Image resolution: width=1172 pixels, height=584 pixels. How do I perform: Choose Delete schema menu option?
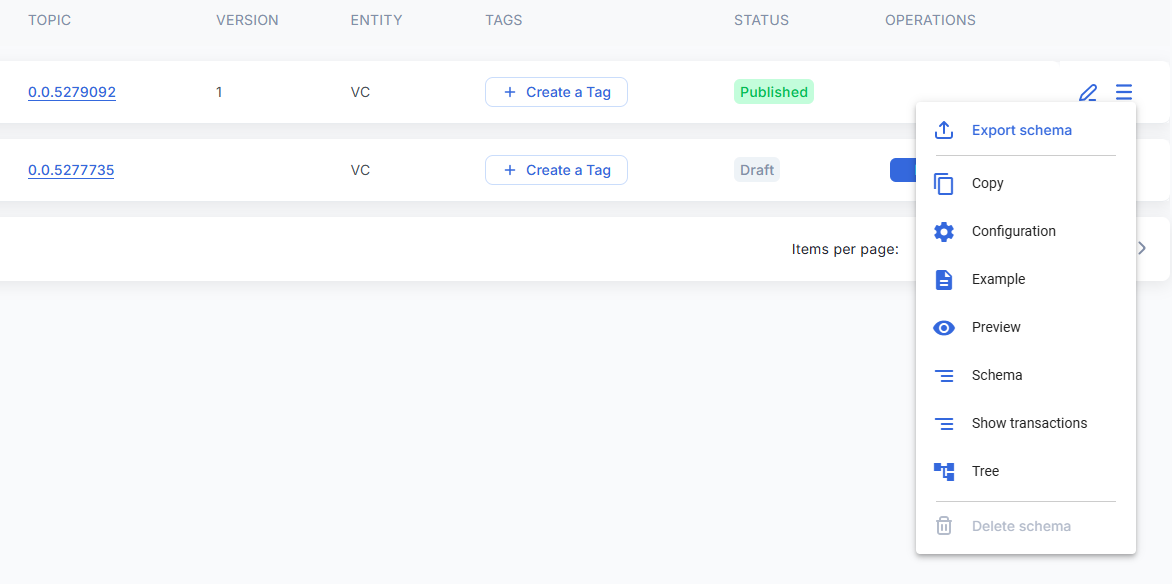1021,526
